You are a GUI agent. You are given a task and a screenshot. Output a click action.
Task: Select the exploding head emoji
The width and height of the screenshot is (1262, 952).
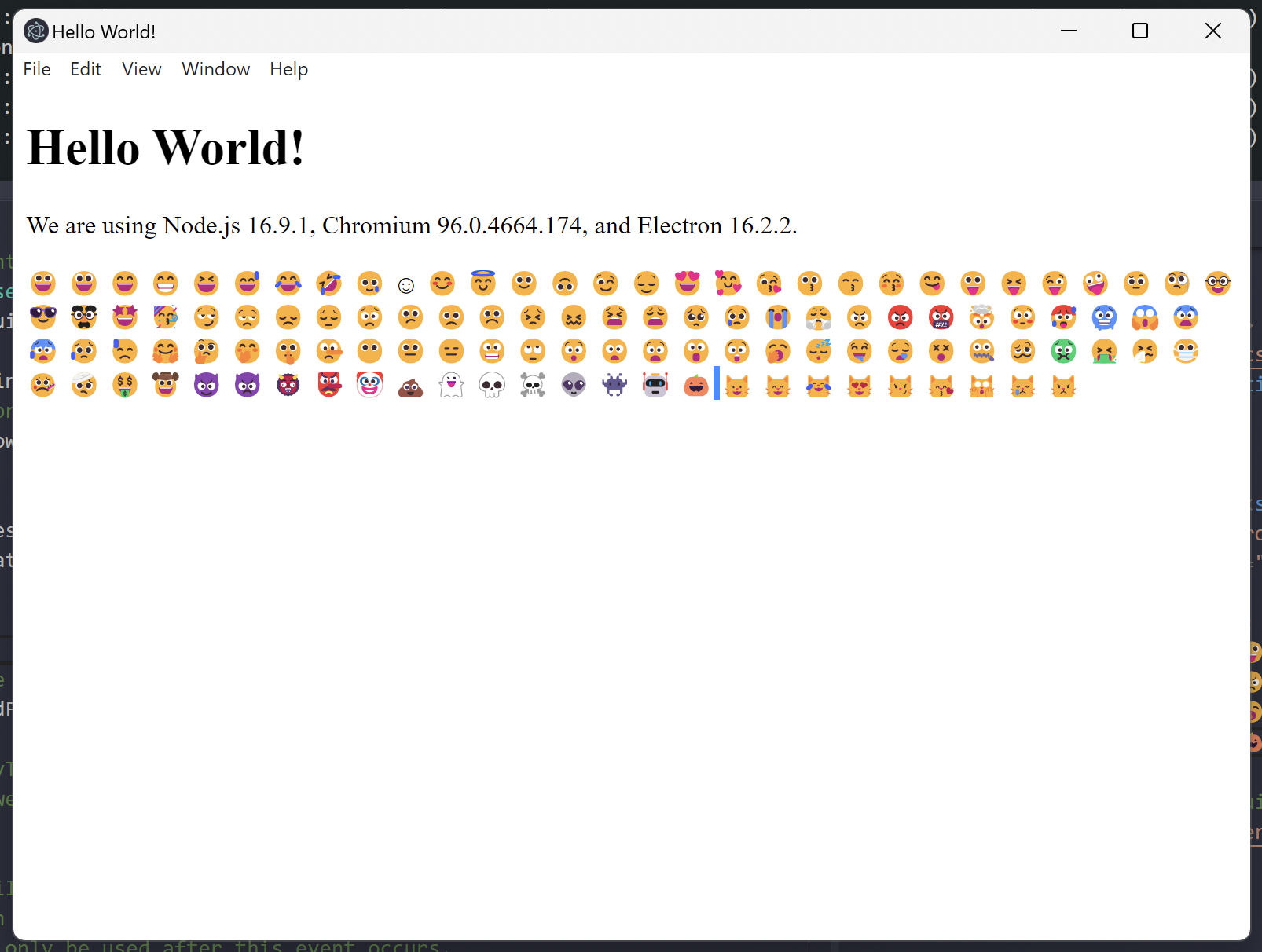(982, 317)
